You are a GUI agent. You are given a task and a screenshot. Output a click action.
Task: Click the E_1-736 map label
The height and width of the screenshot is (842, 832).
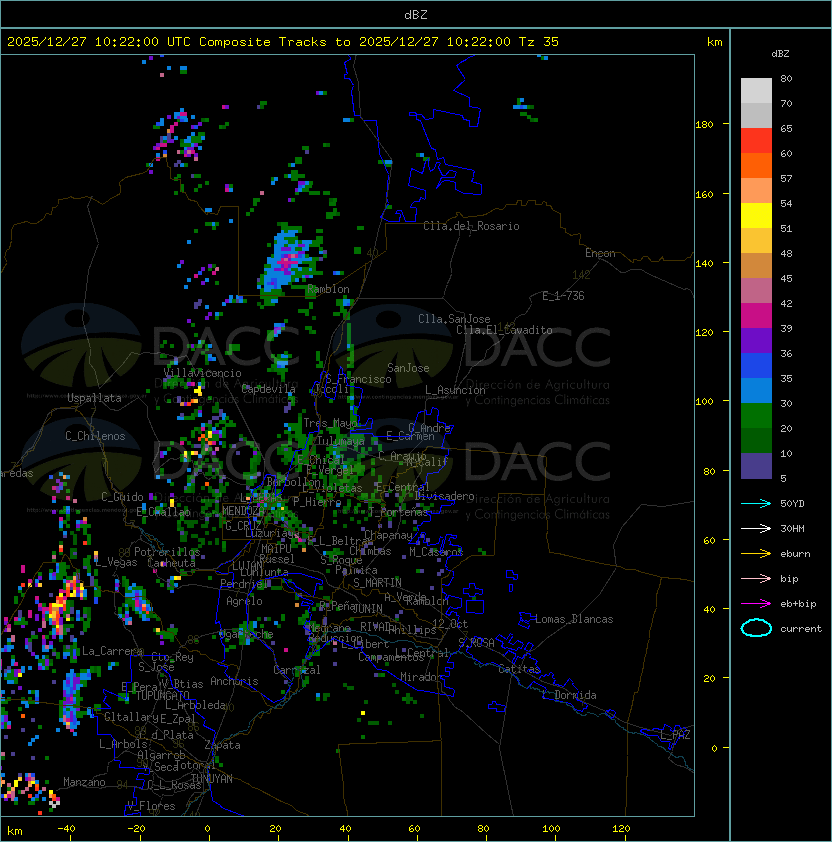(x=563, y=295)
